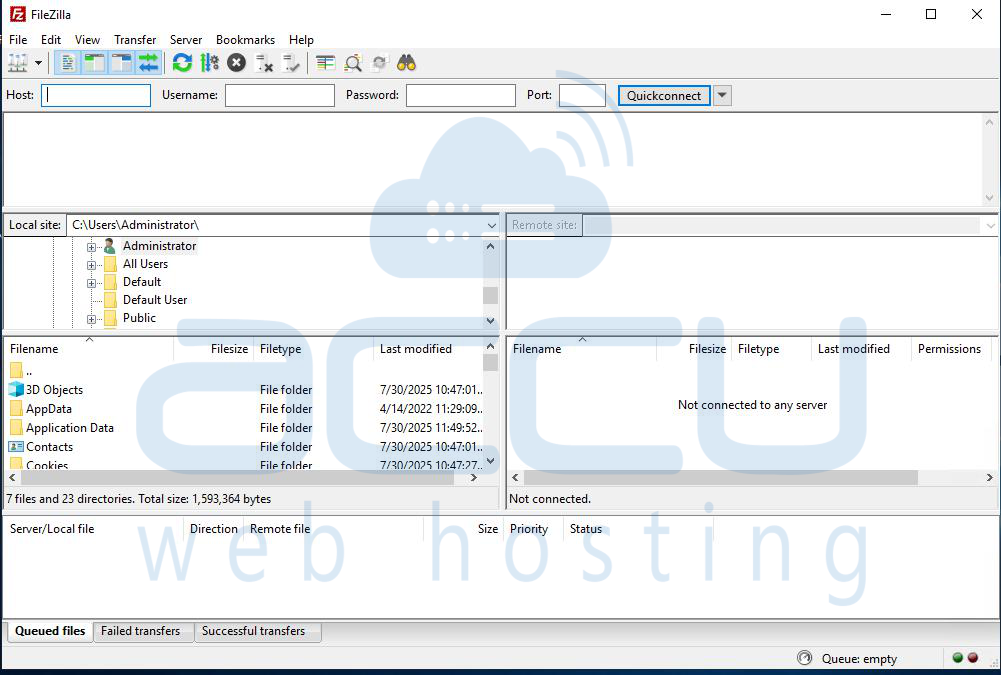Open the Site Manager dropdown arrow
Image resolution: width=1001 pixels, height=675 pixels.
tap(38, 63)
